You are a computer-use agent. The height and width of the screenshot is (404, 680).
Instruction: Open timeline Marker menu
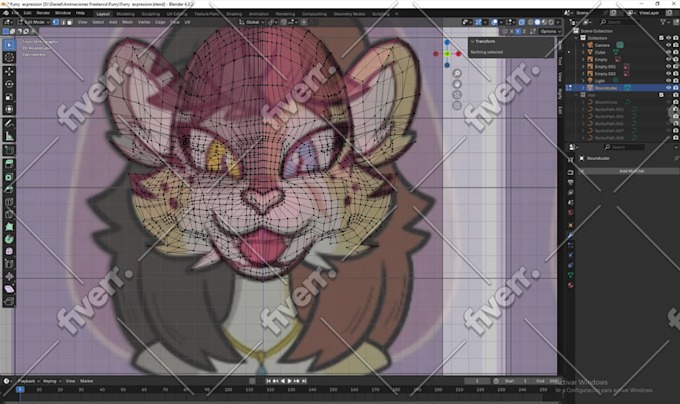87,381
